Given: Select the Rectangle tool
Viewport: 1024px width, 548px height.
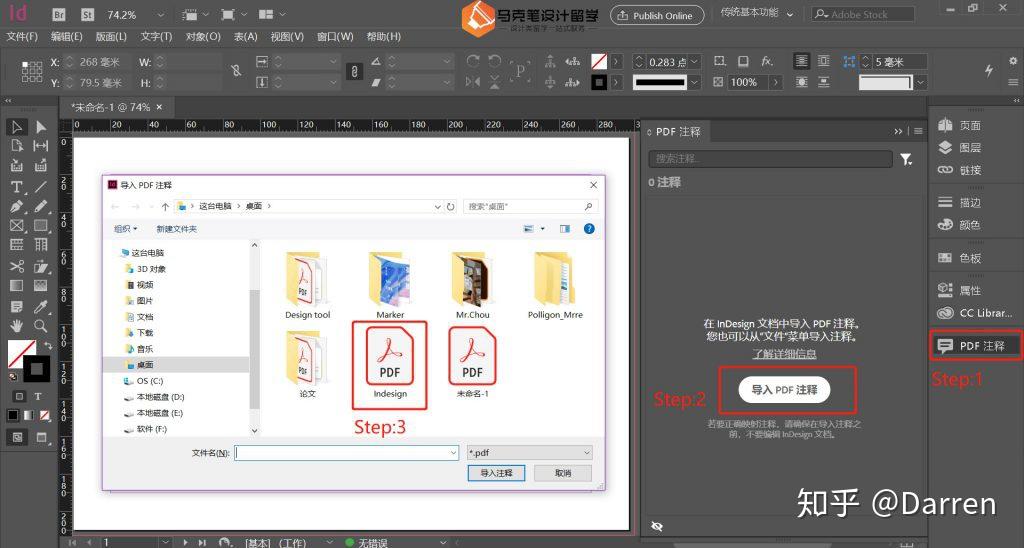Looking at the screenshot, I should click(x=40, y=226).
